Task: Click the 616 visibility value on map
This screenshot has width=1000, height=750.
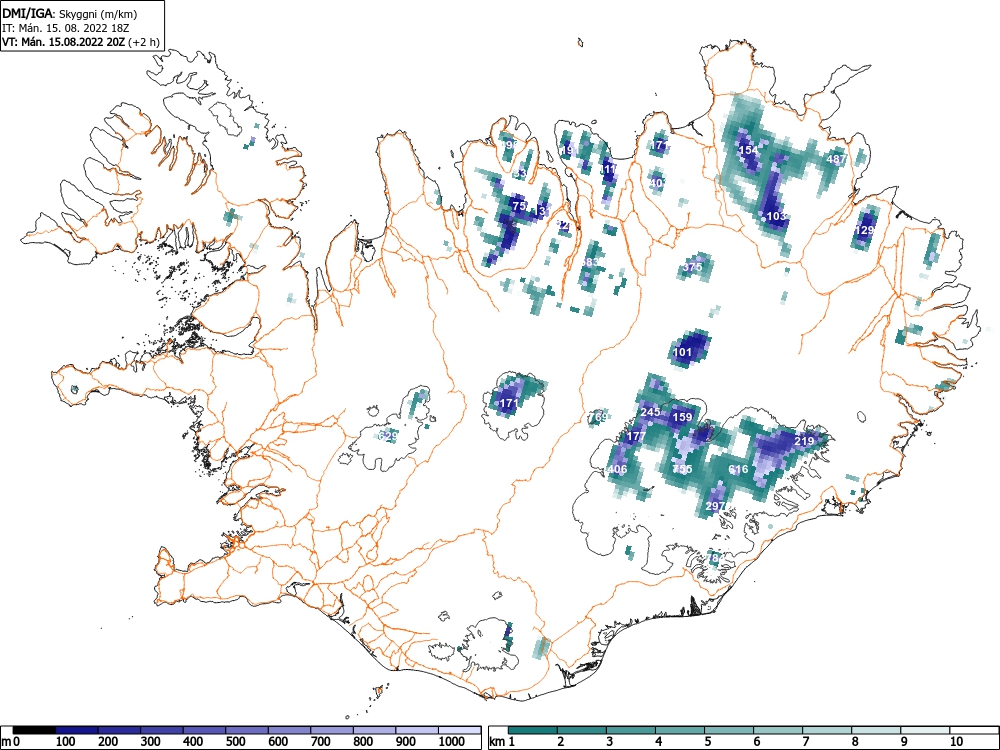Action: coord(738,469)
